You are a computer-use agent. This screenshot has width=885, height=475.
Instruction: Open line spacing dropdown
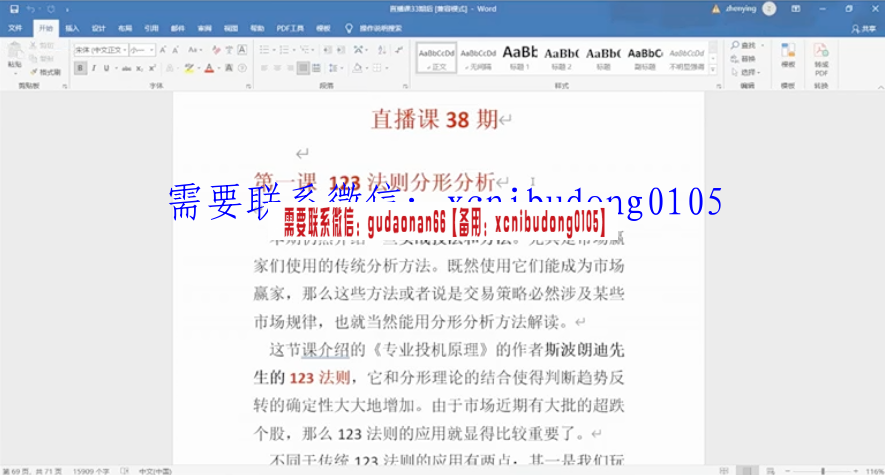[x=335, y=68]
